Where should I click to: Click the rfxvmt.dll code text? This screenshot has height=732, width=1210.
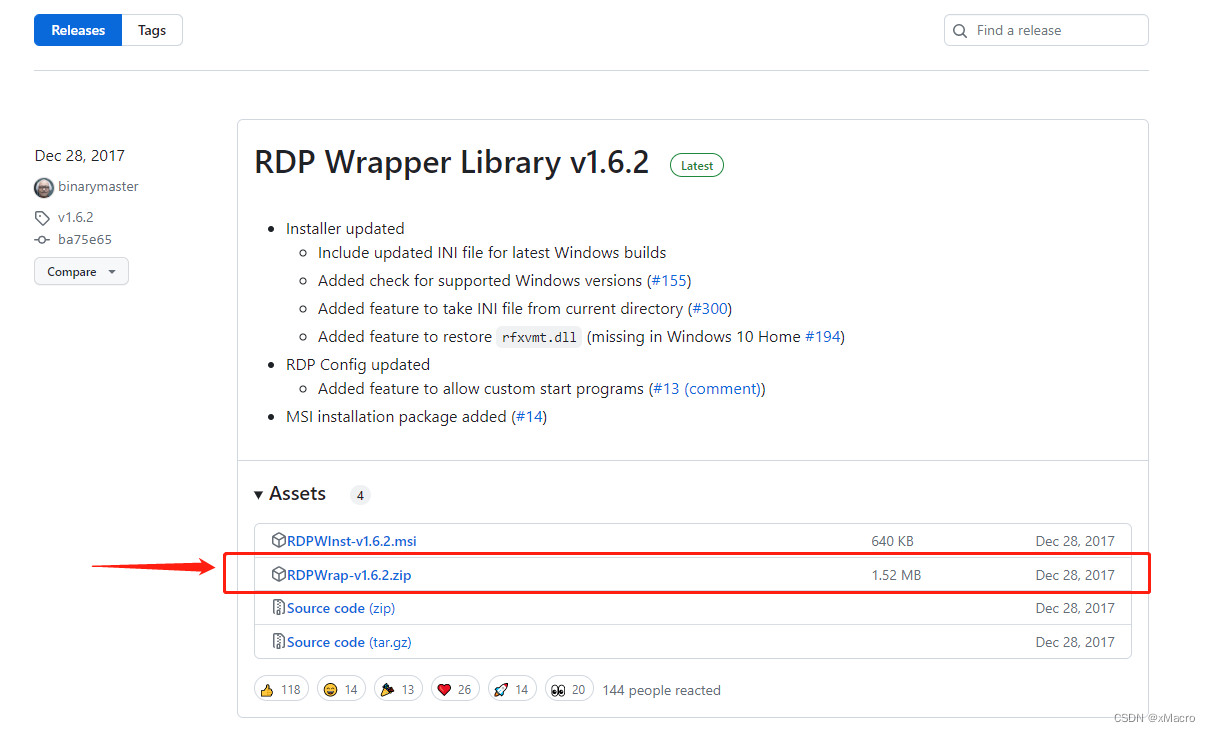(x=539, y=337)
